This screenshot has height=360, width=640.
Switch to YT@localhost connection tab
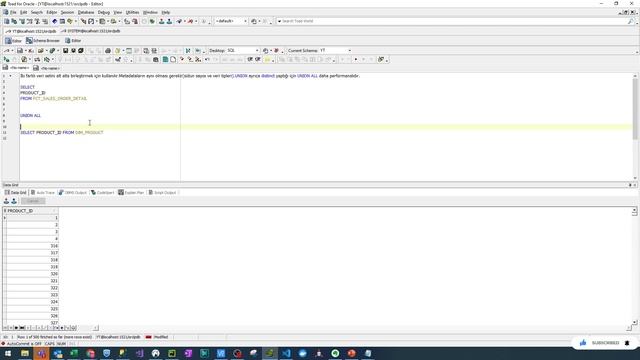[x=31, y=31]
